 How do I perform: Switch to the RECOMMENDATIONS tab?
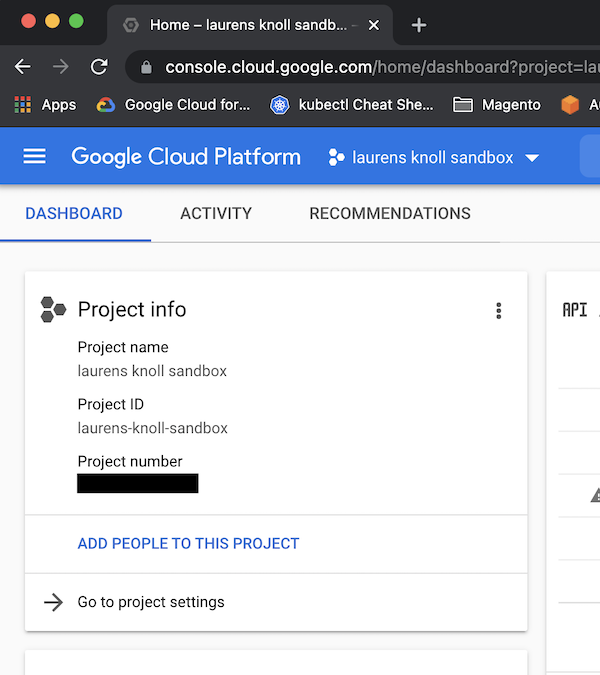click(390, 214)
